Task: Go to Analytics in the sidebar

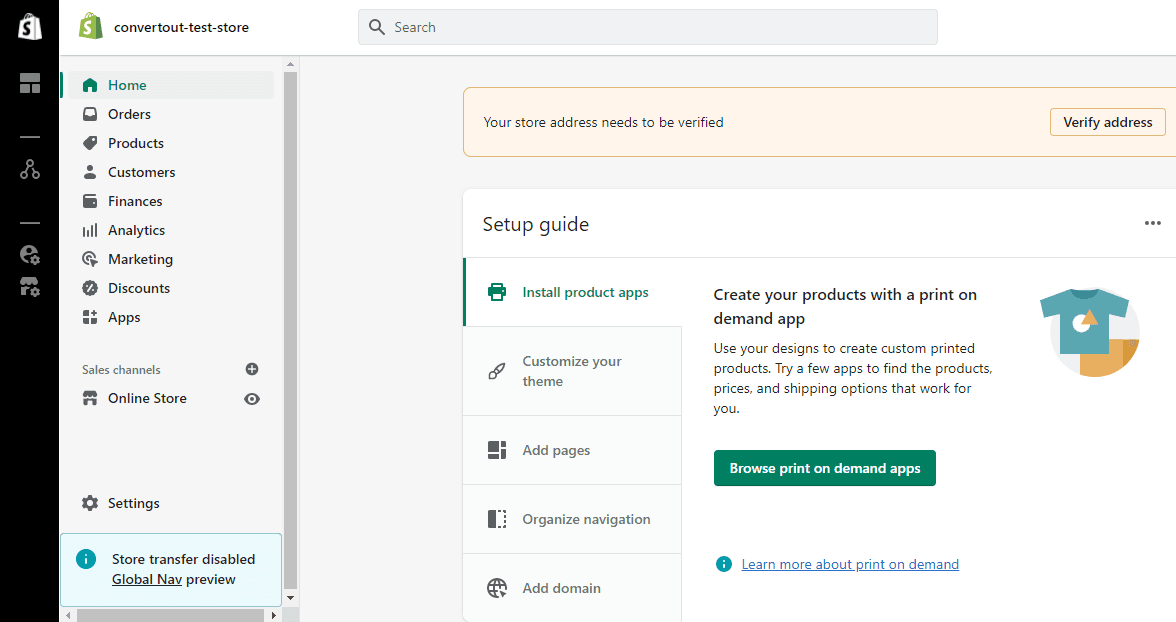Action: tap(136, 230)
